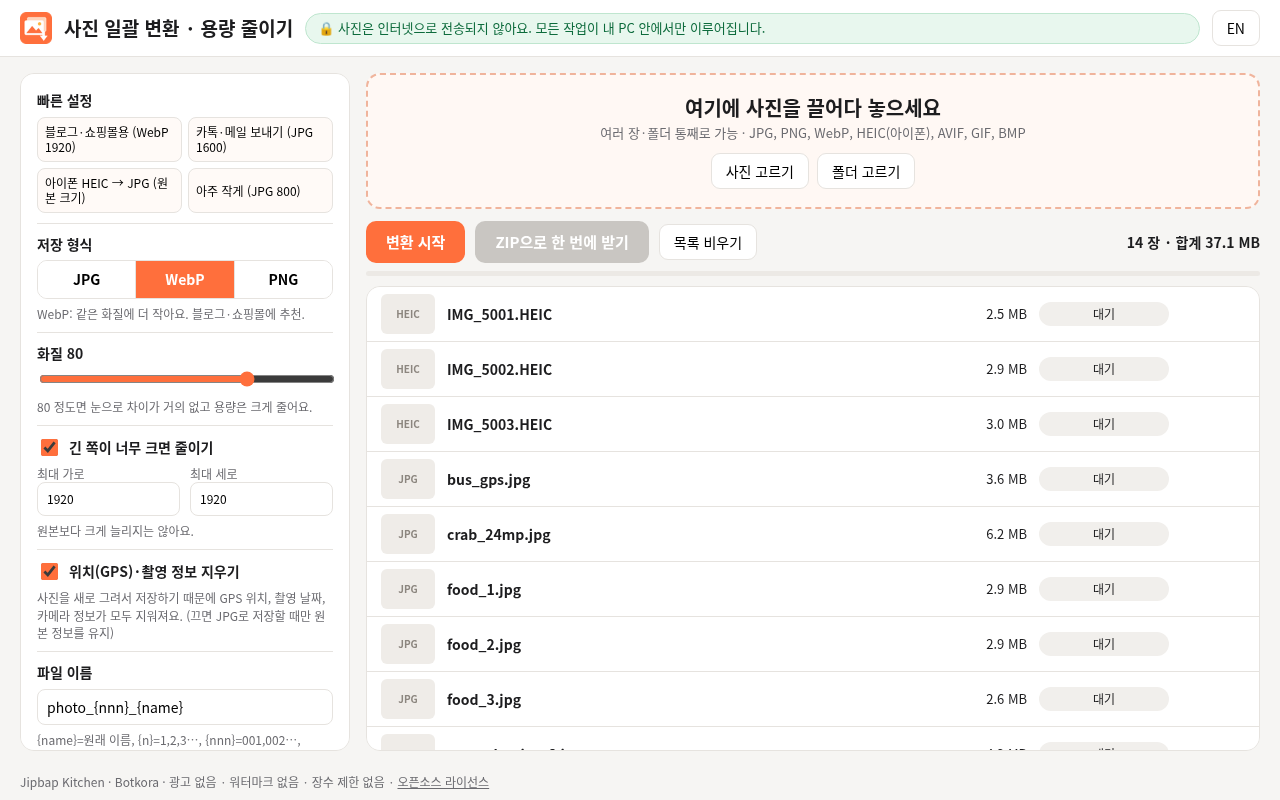
Task: Click the photo converter app logo icon
Action: pyautogui.click(x=36, y=28)
